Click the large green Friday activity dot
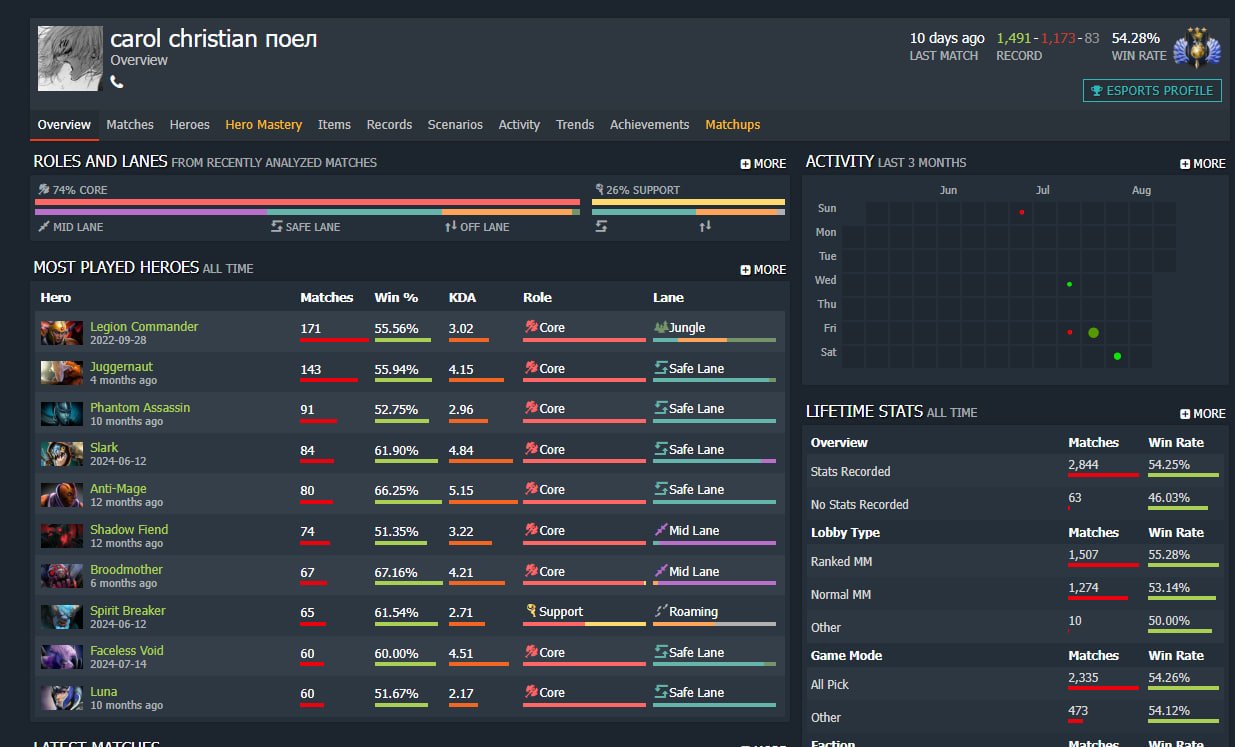Screen dimensions: 1235x747 coord(1093,332)
